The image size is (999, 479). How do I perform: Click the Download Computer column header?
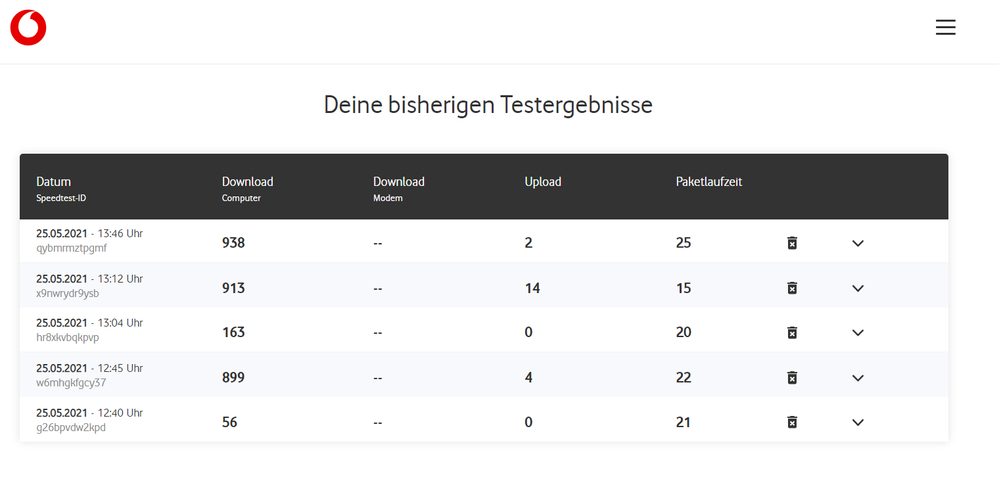[247, 182]
